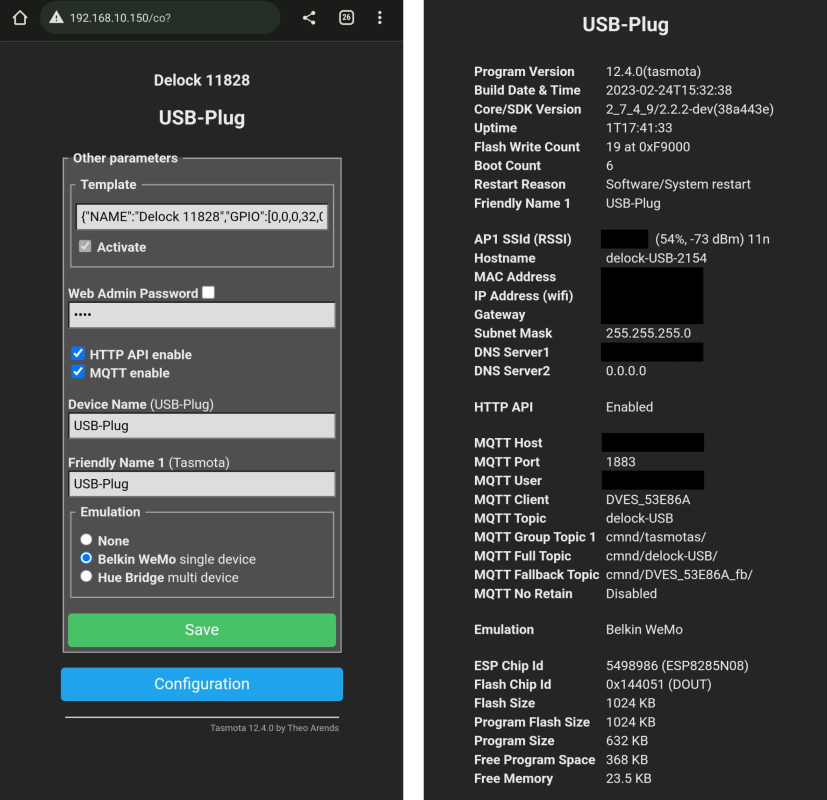Tap the browser home icon

click(19, 18)
